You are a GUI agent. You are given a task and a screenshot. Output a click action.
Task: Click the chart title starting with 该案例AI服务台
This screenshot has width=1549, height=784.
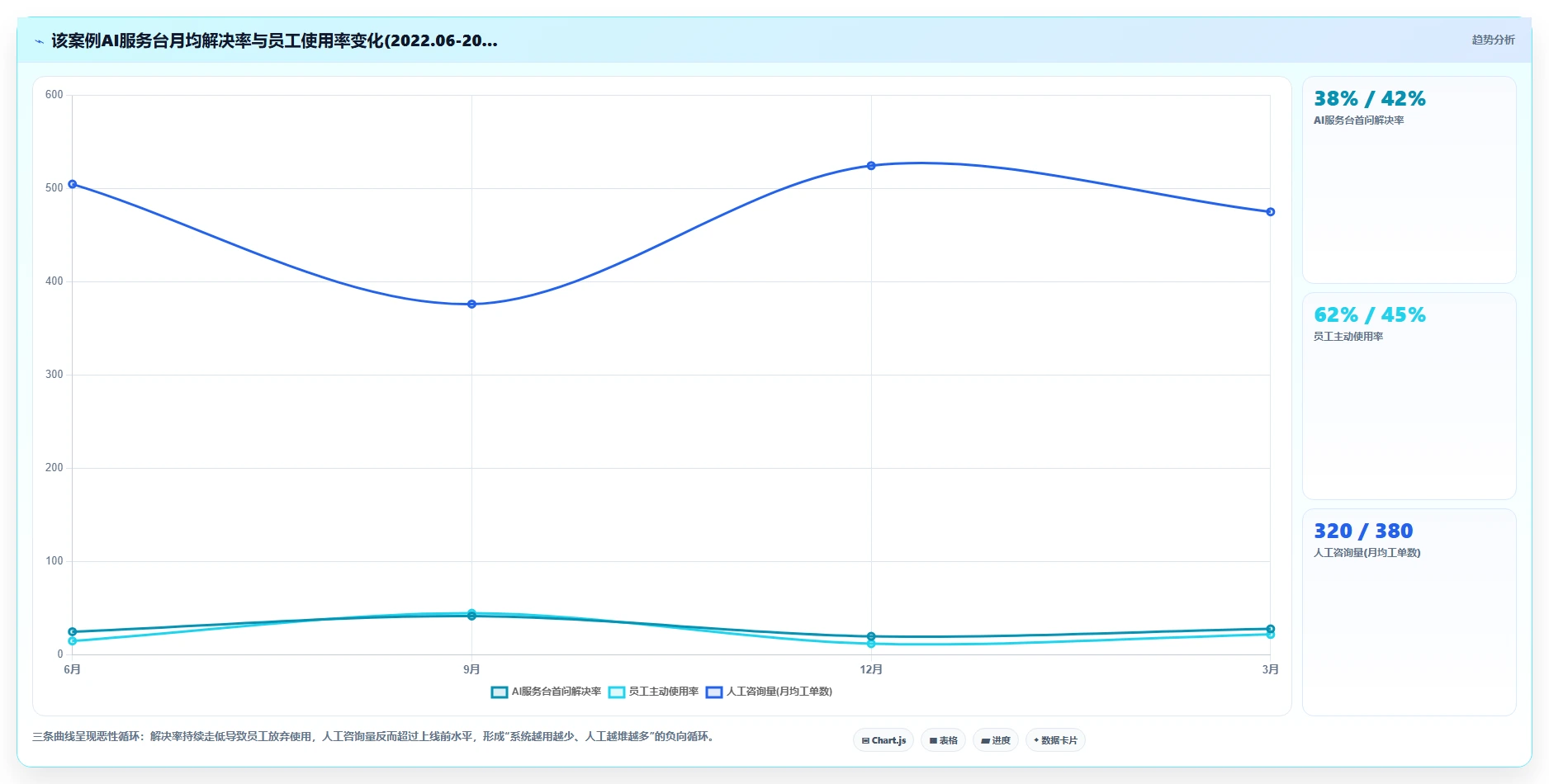(274, 40)
